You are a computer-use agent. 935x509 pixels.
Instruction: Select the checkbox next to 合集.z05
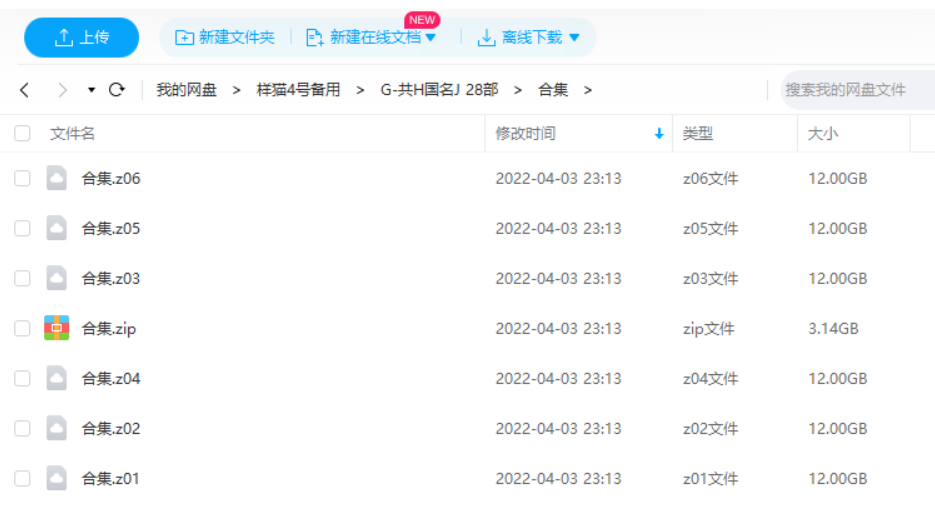(x=22, y=229)
